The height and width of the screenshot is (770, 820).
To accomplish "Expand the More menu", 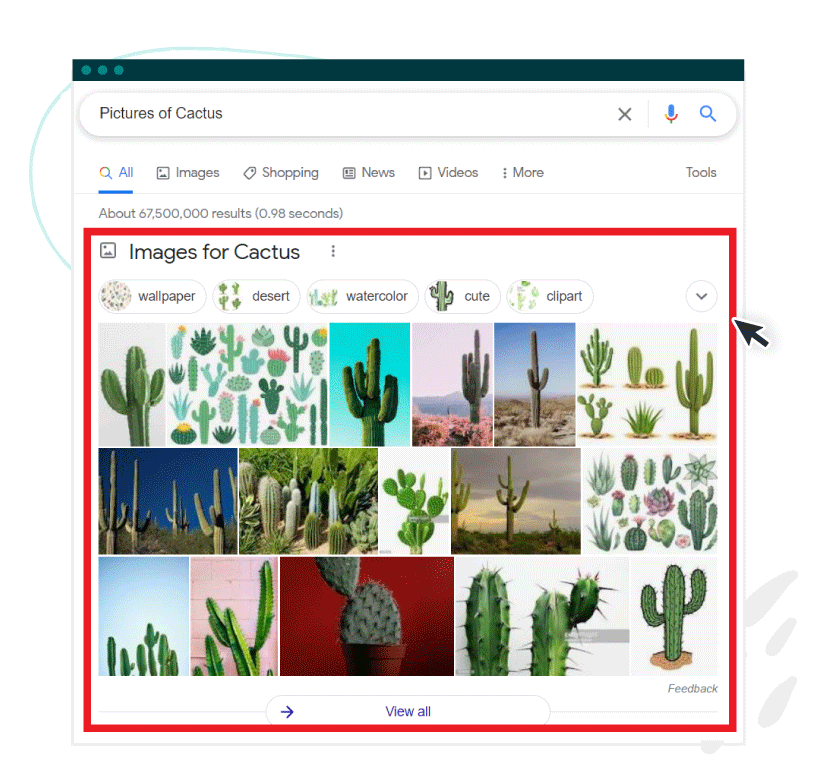I will [522, 173].
